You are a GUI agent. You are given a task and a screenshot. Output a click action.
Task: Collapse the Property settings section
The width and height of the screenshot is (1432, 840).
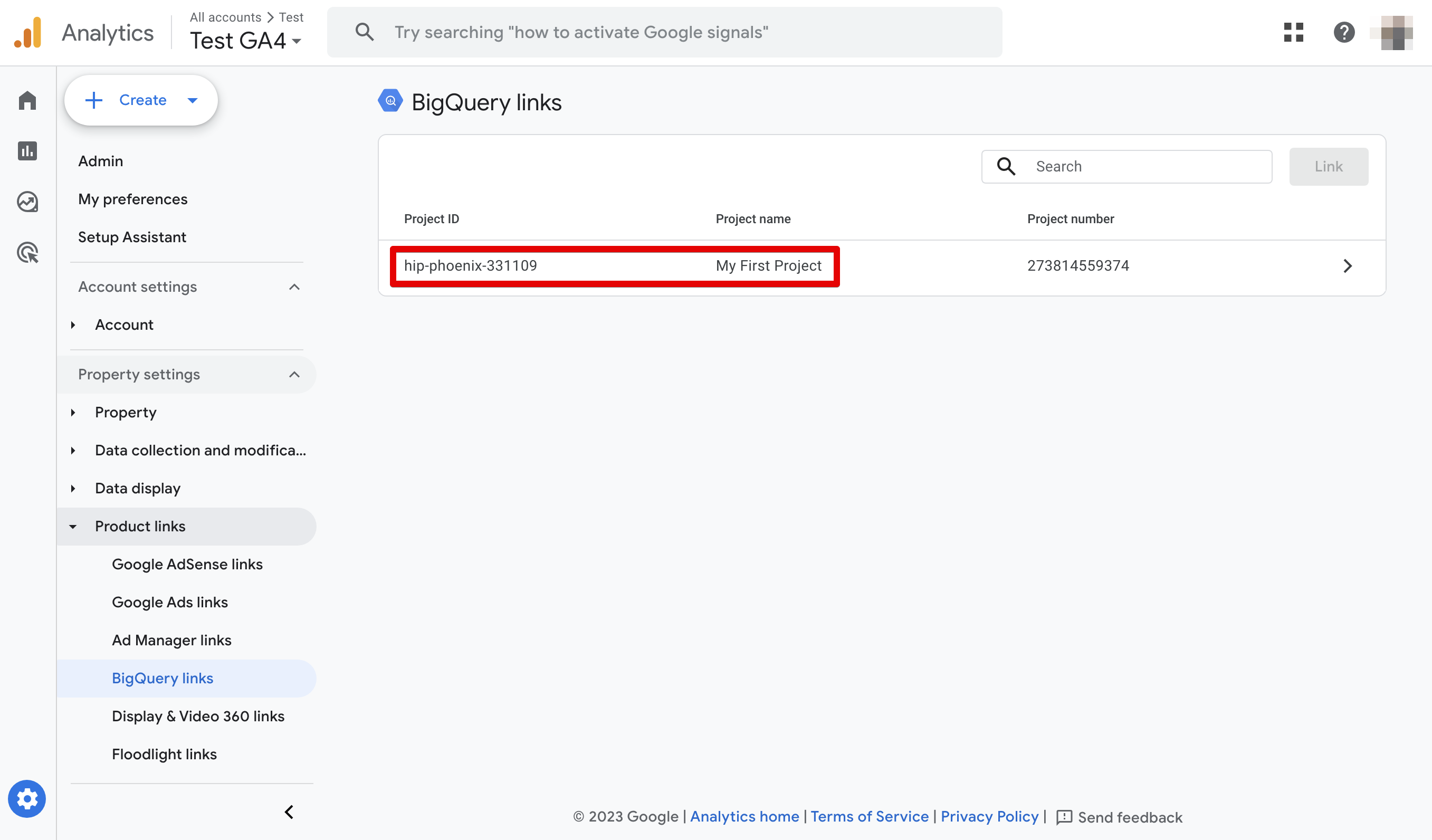click(294, 374)
